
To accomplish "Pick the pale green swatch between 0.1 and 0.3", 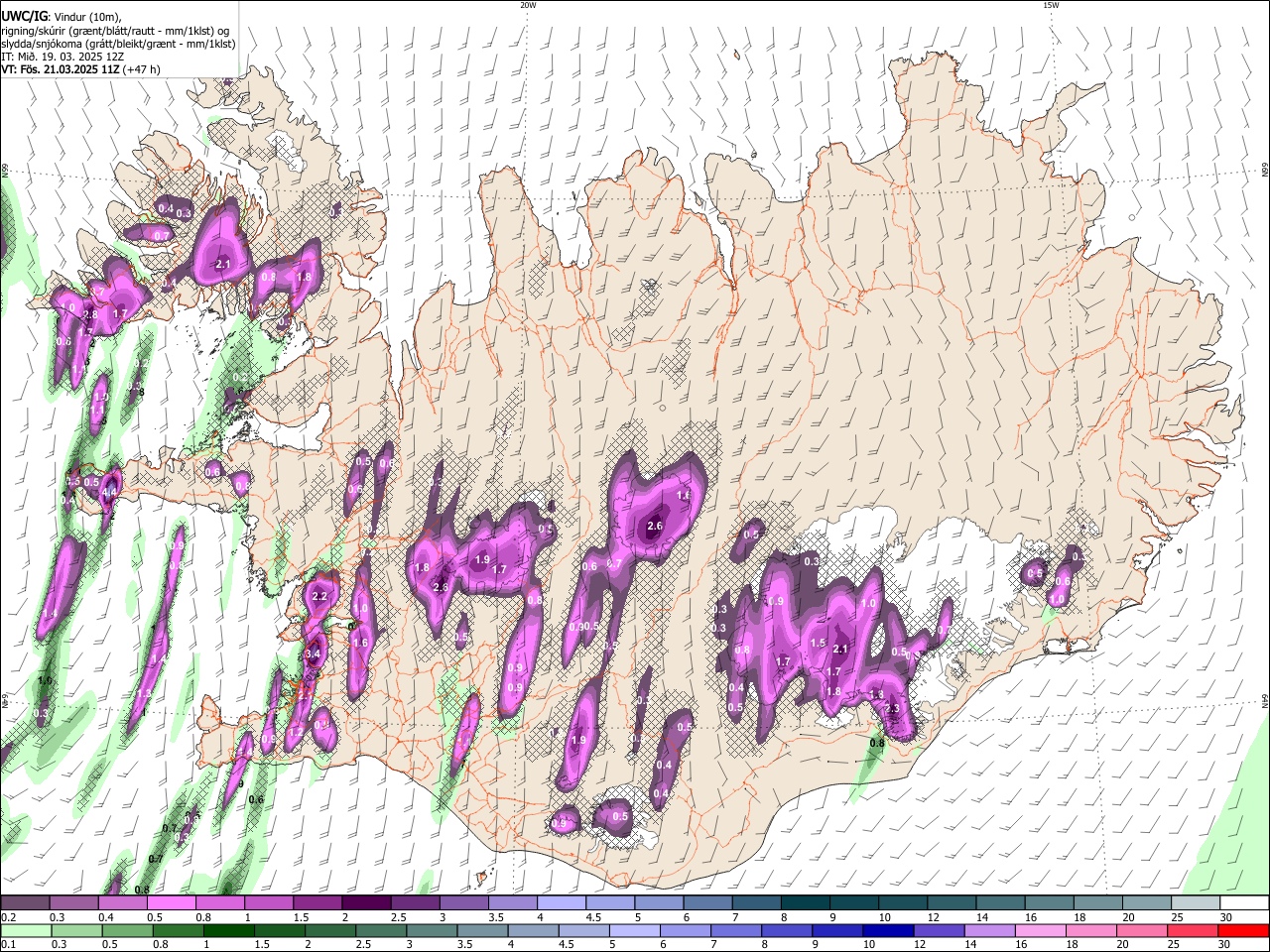I will click(x=26, y=931).
